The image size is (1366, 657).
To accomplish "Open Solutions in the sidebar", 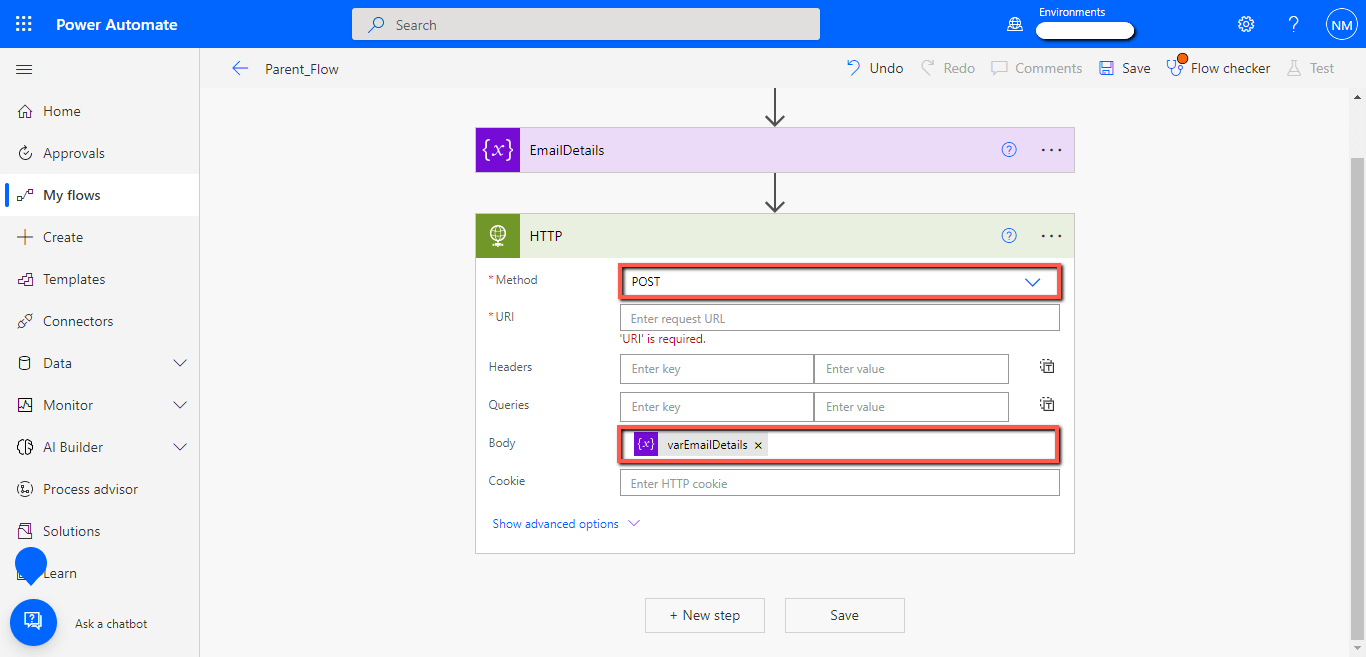I will pos(72,531).
